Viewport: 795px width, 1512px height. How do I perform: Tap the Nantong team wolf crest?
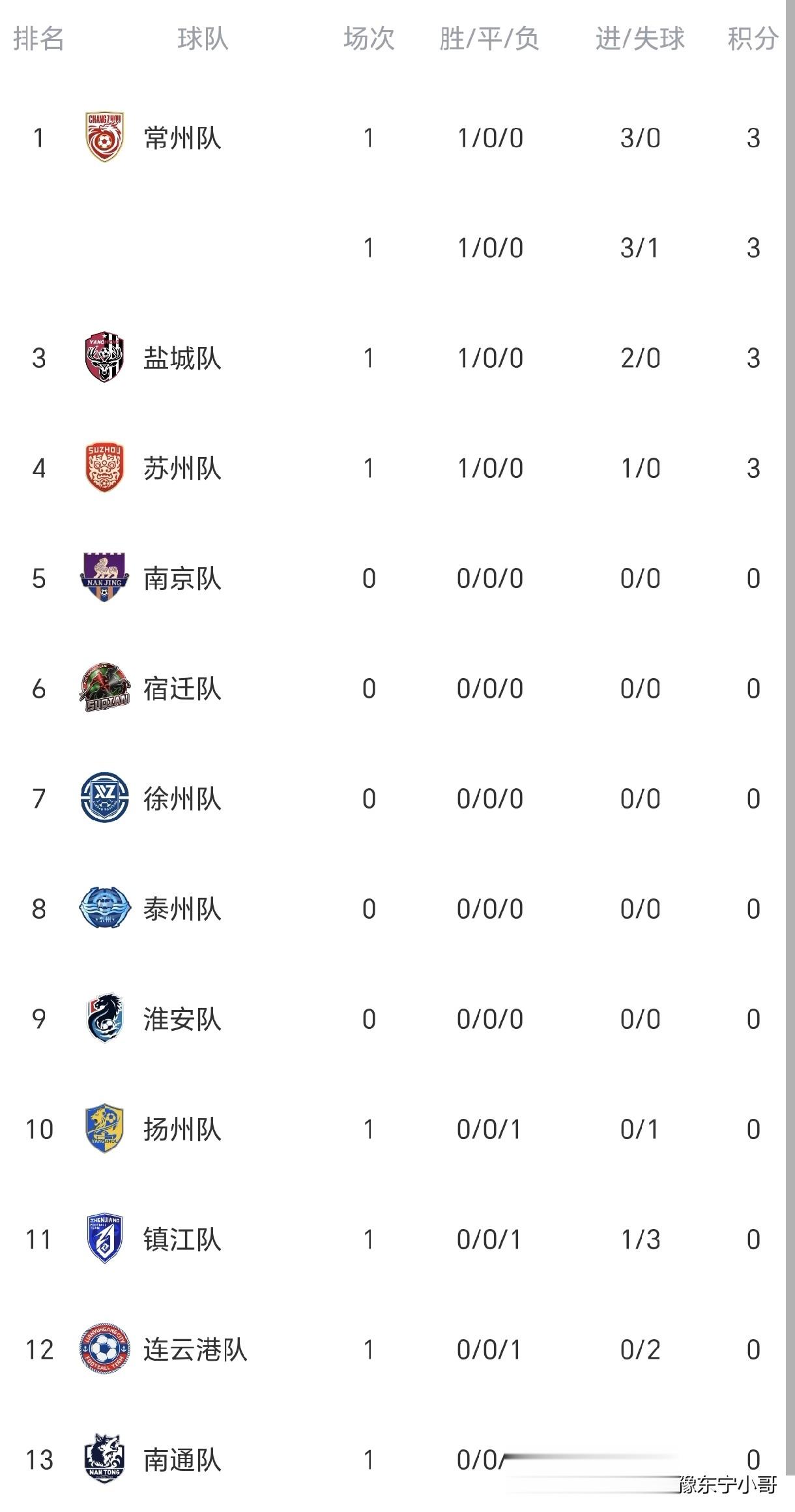[x=104, y=1459]
